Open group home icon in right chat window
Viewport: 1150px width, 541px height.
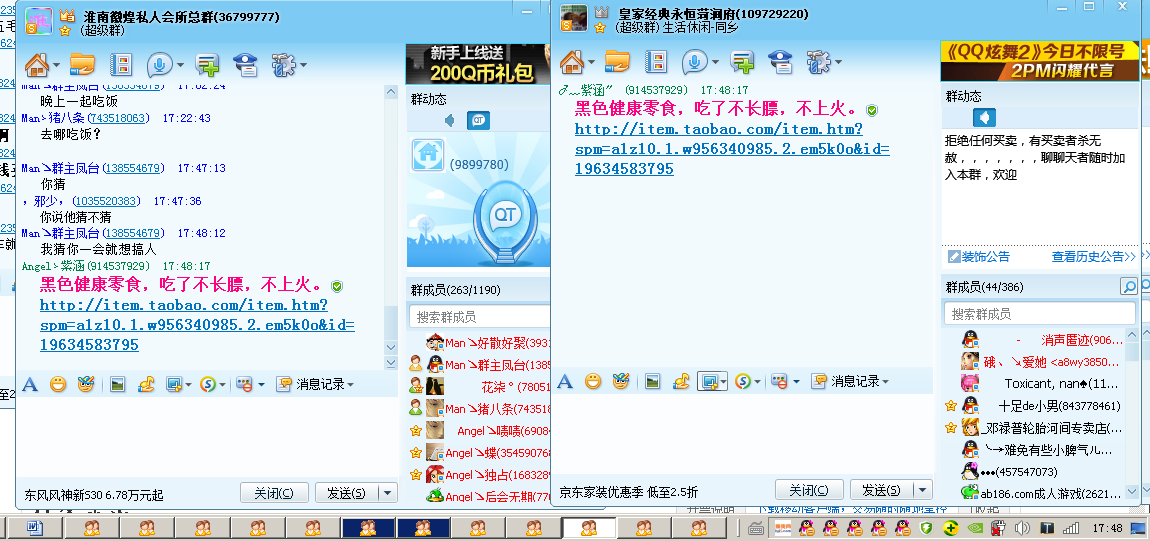coord(571,62)
